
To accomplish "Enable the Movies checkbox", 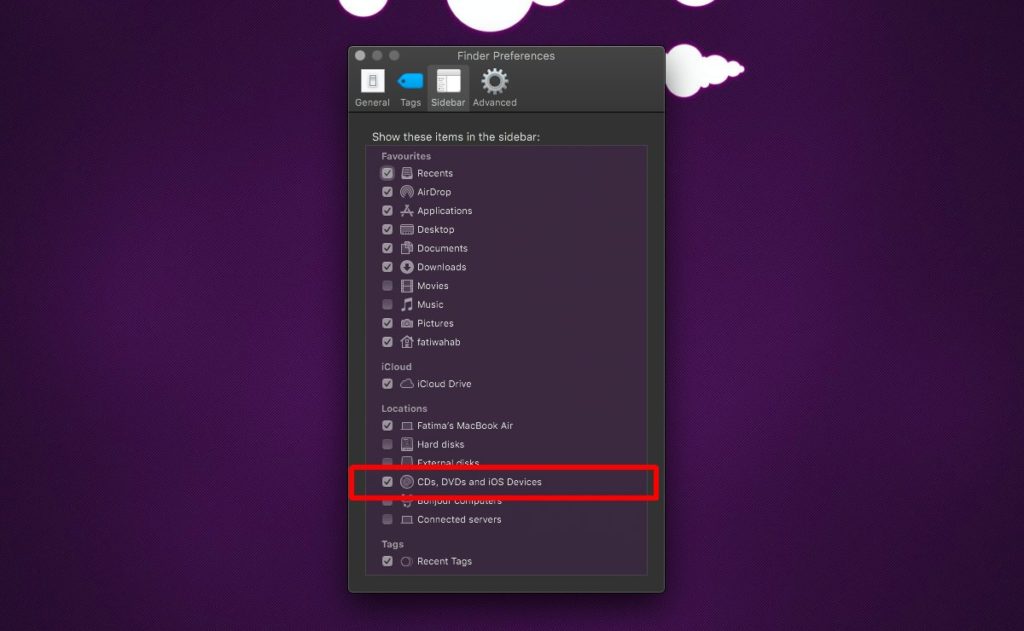I will click(x=388, y=286).
